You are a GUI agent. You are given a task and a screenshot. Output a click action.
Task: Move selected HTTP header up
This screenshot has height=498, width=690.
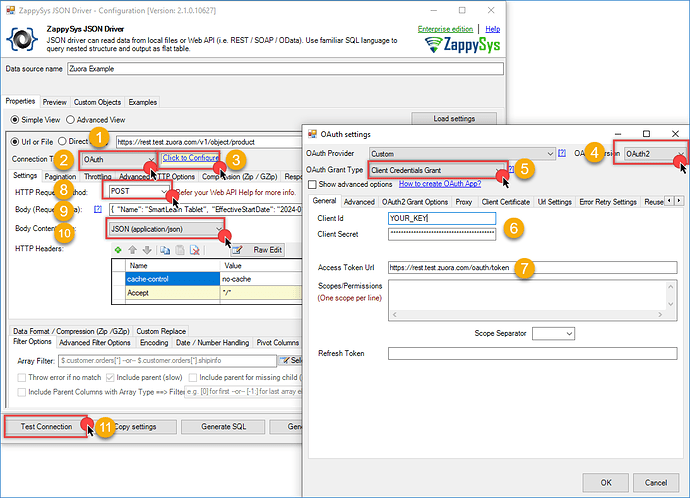pyautogui.click(x=132, y=250)
